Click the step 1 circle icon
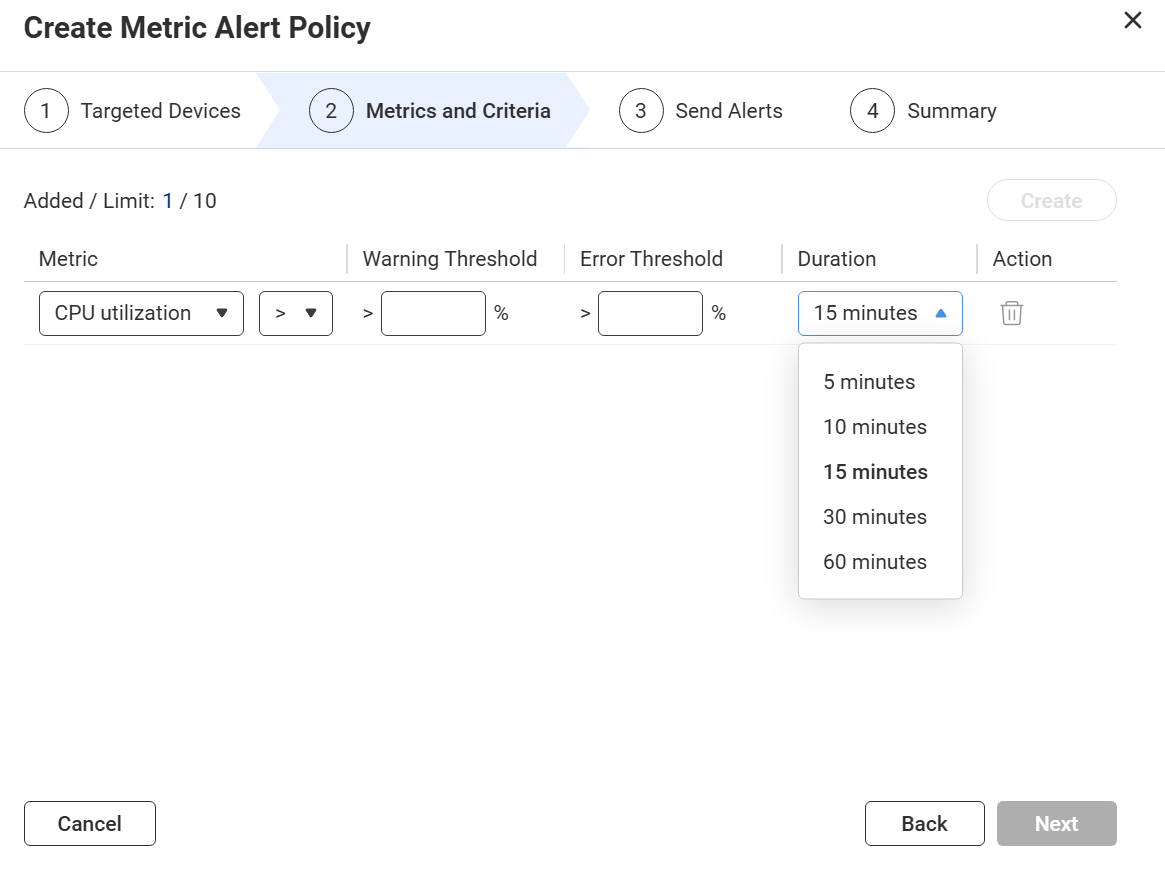The image size is (1165, 874). point(46,111)
